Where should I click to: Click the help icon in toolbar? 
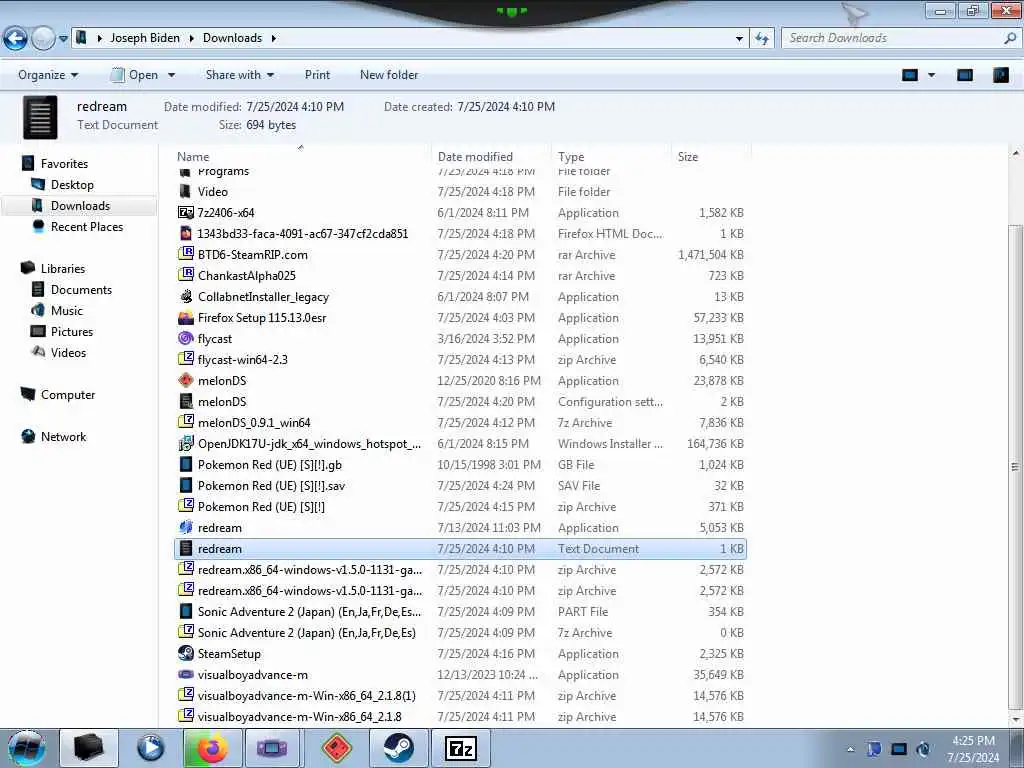click(1001, 75)
